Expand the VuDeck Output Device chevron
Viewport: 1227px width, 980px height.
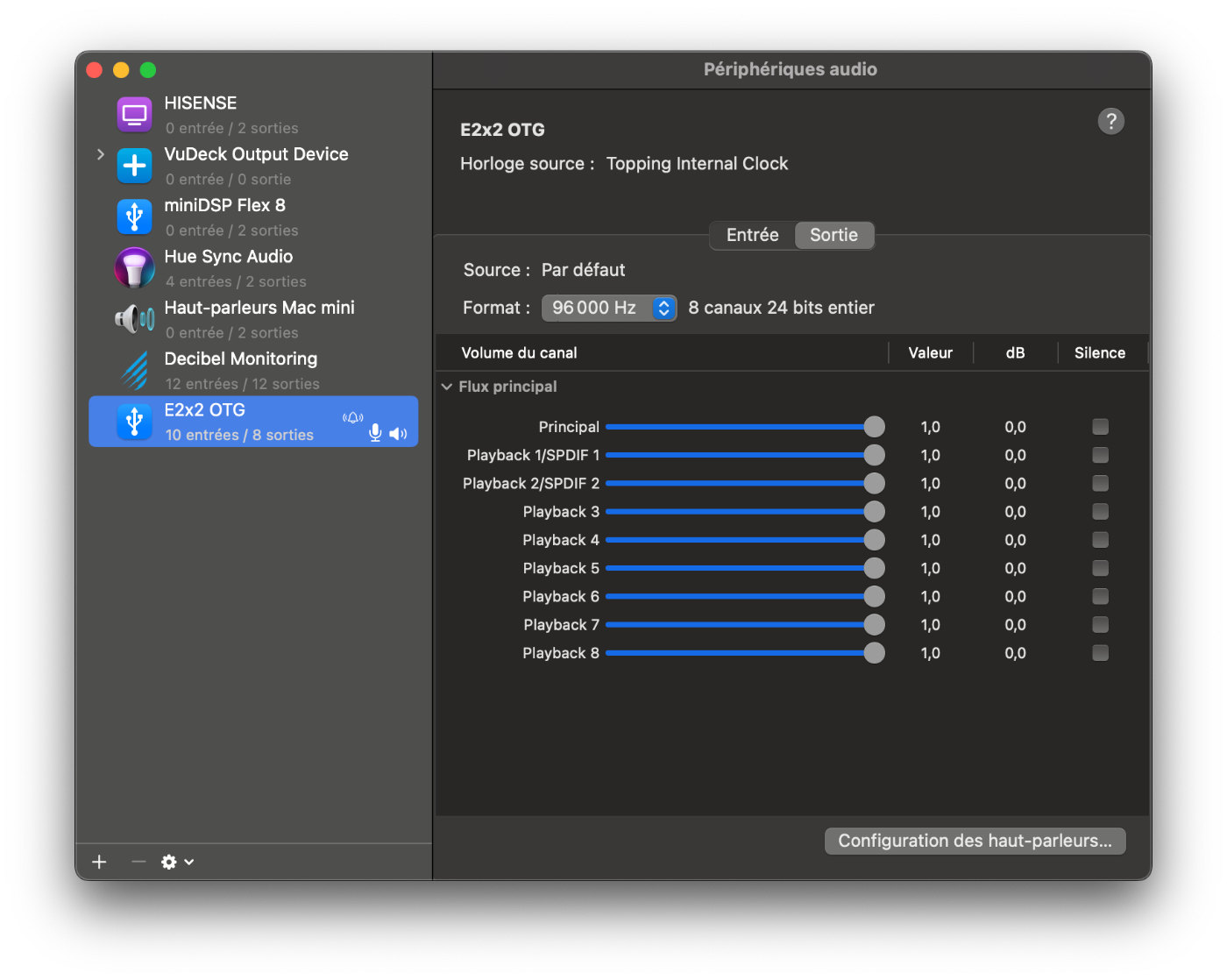pyautogui.click(x=100, y=154)
